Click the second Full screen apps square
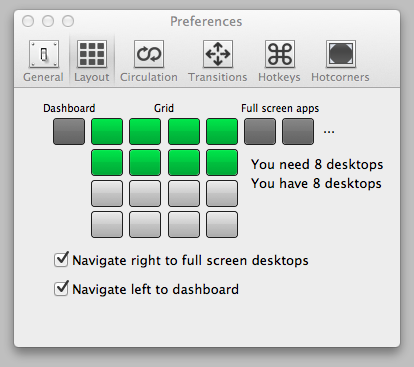This screenshot has width=414, height=367. 298,131
